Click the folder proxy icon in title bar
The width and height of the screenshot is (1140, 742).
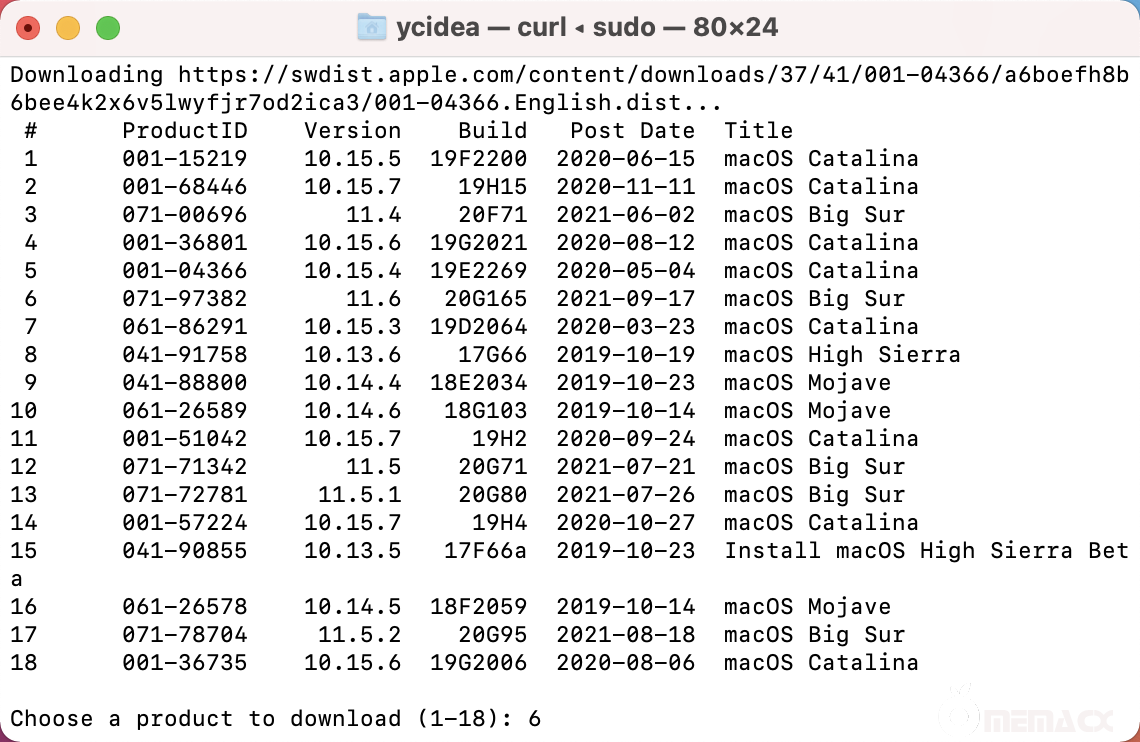click(x=371, y=27)
